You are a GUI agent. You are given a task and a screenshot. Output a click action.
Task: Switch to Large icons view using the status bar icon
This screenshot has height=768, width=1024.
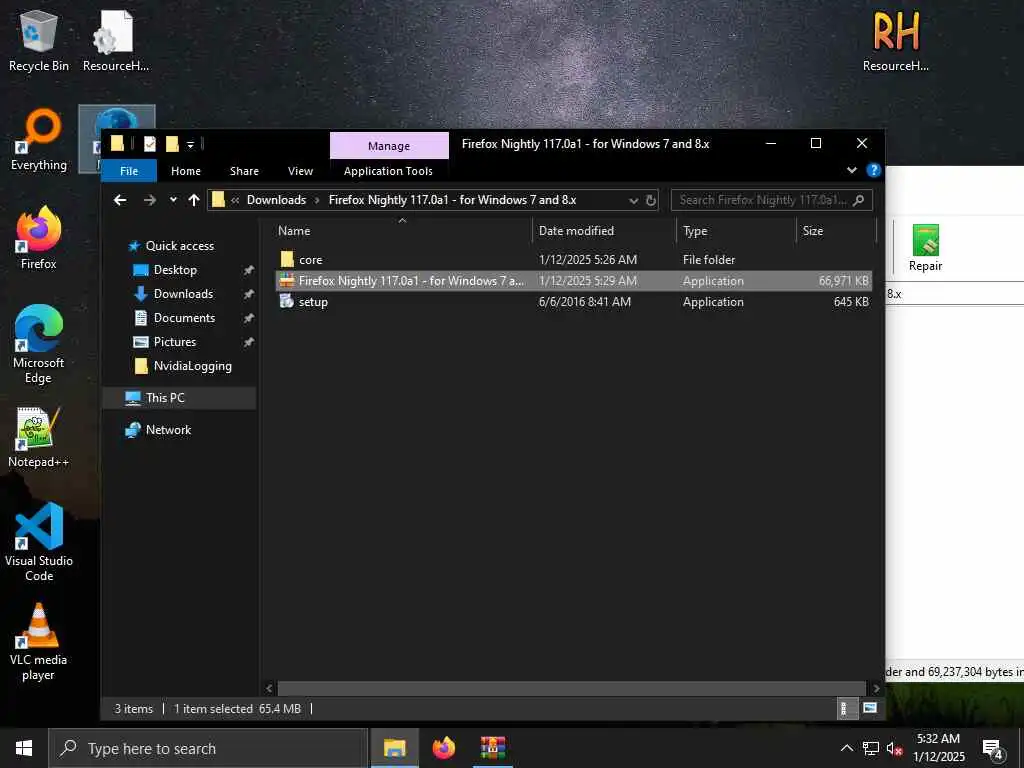coord(869,708)
